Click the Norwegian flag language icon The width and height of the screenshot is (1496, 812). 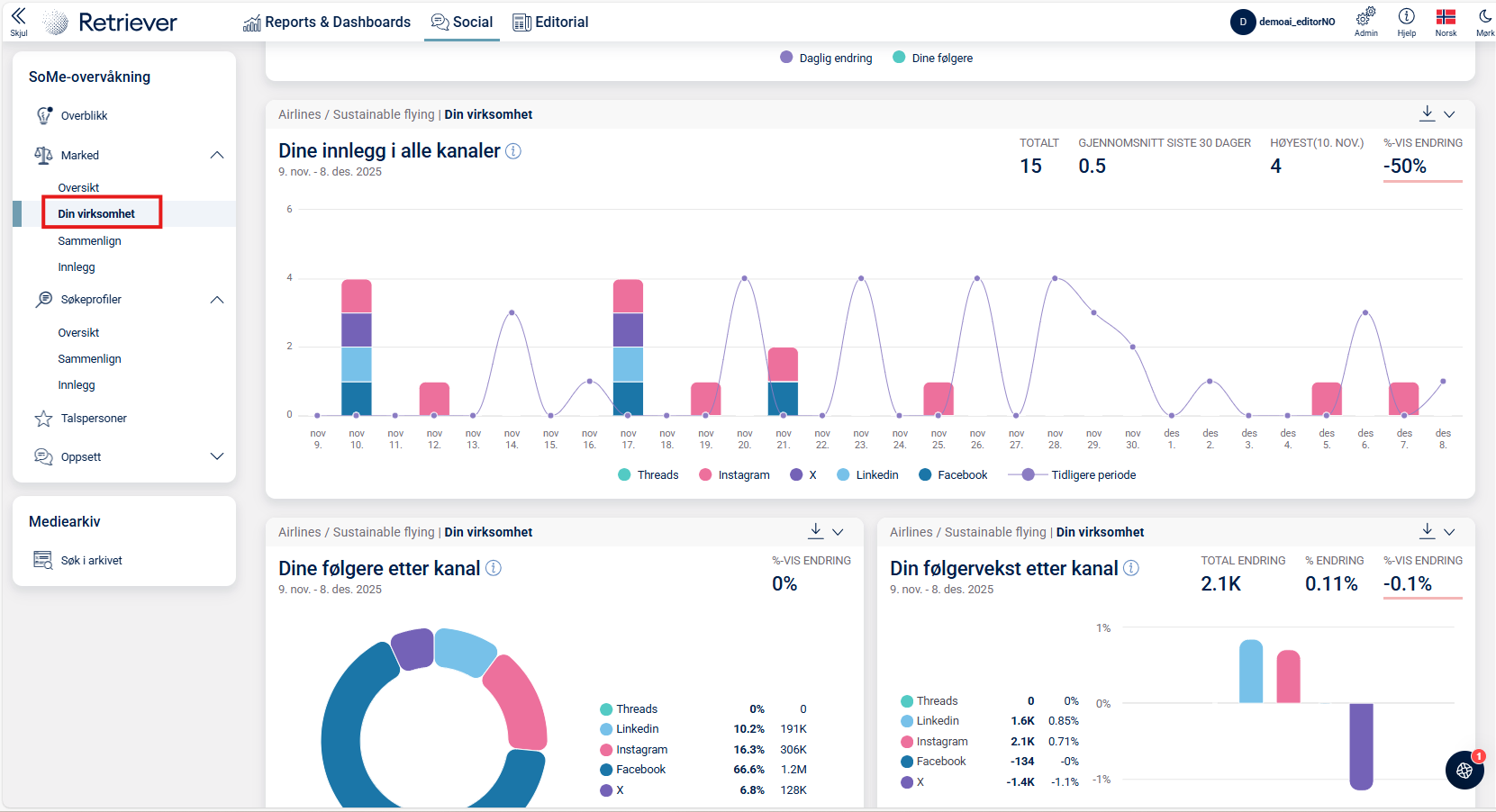pyautogui.click(x=1446, y=16)
